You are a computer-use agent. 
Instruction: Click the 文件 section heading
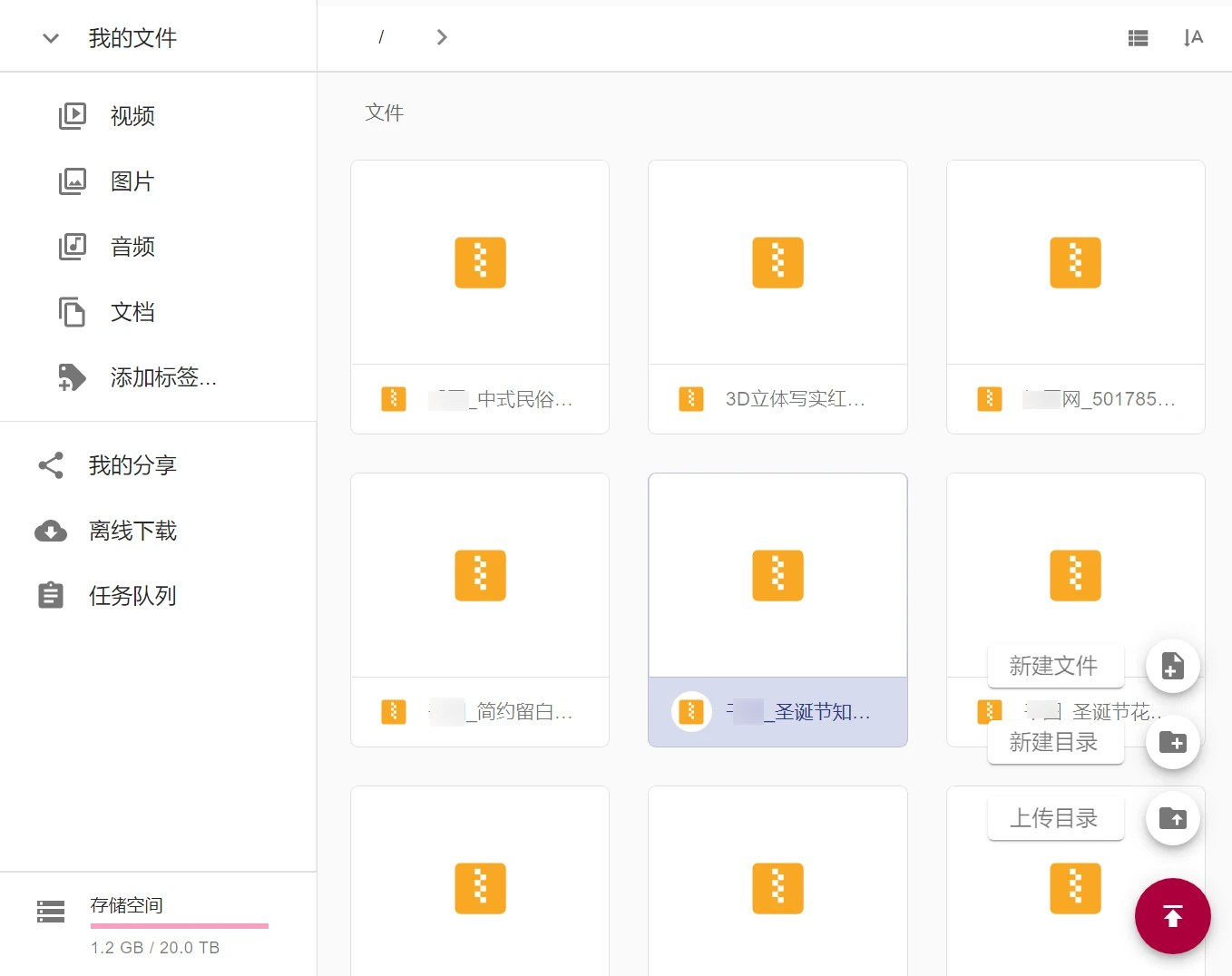385,112
